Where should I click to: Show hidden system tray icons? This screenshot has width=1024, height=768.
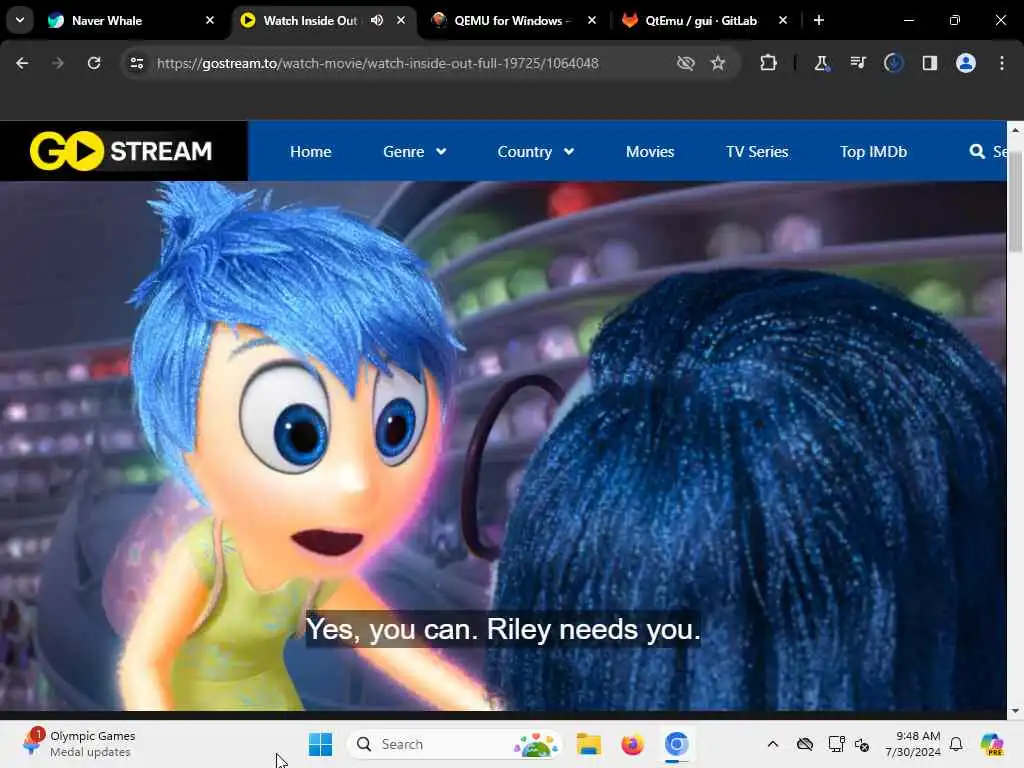coord(773,744)
